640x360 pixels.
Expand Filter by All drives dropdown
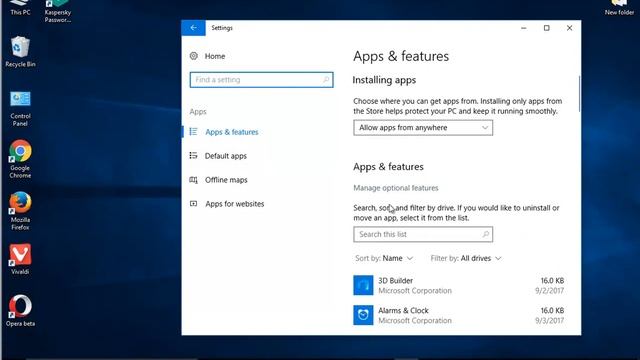click(466, 258)
